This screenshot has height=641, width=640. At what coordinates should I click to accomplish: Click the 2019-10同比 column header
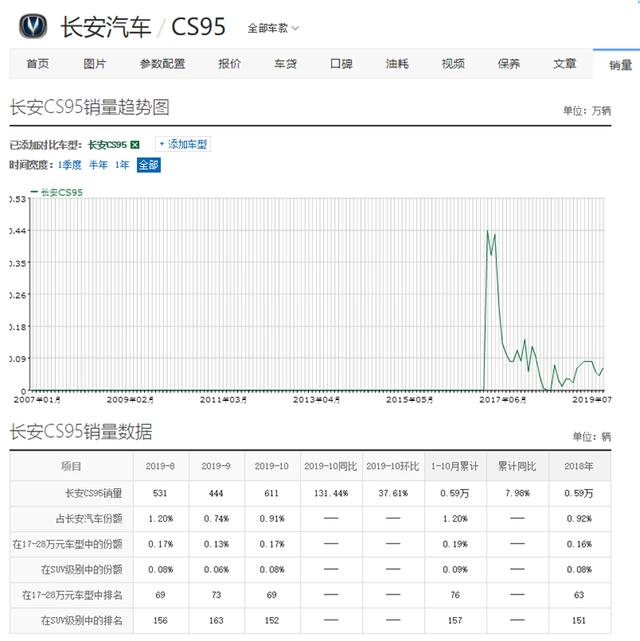click(x=331, y=466)
